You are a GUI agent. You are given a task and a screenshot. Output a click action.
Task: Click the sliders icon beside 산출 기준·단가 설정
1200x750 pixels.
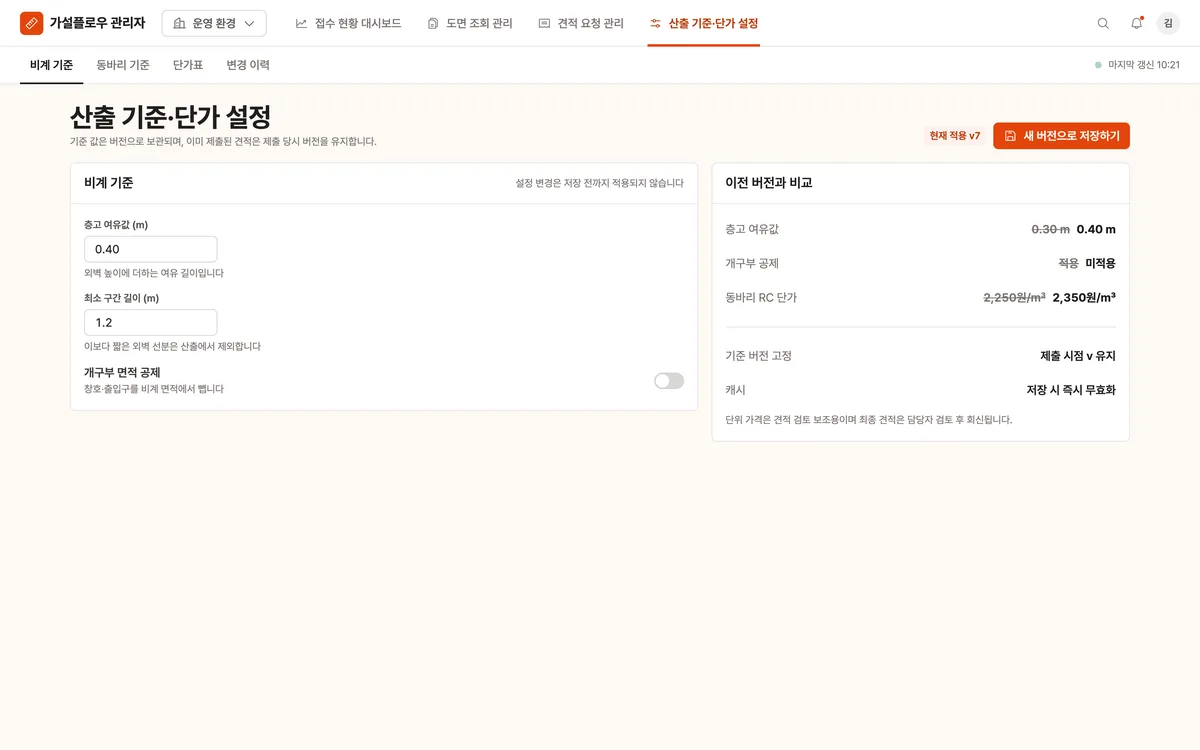point(655,23)
